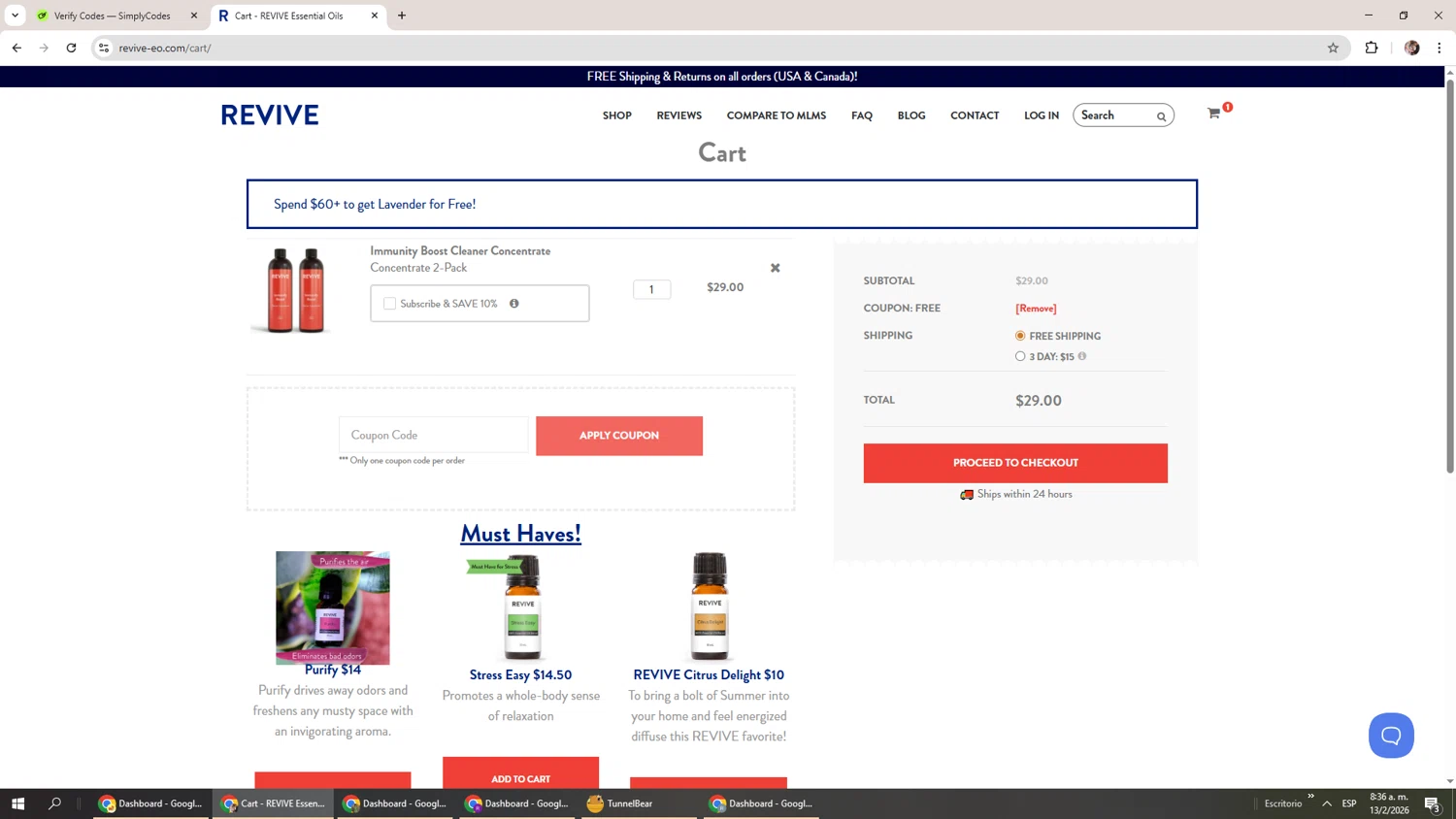The height and width of the screenshot is (819, 1456).
Task: Click the browser forward arrow
Action: pyautogui.click(x=44, y=48)
